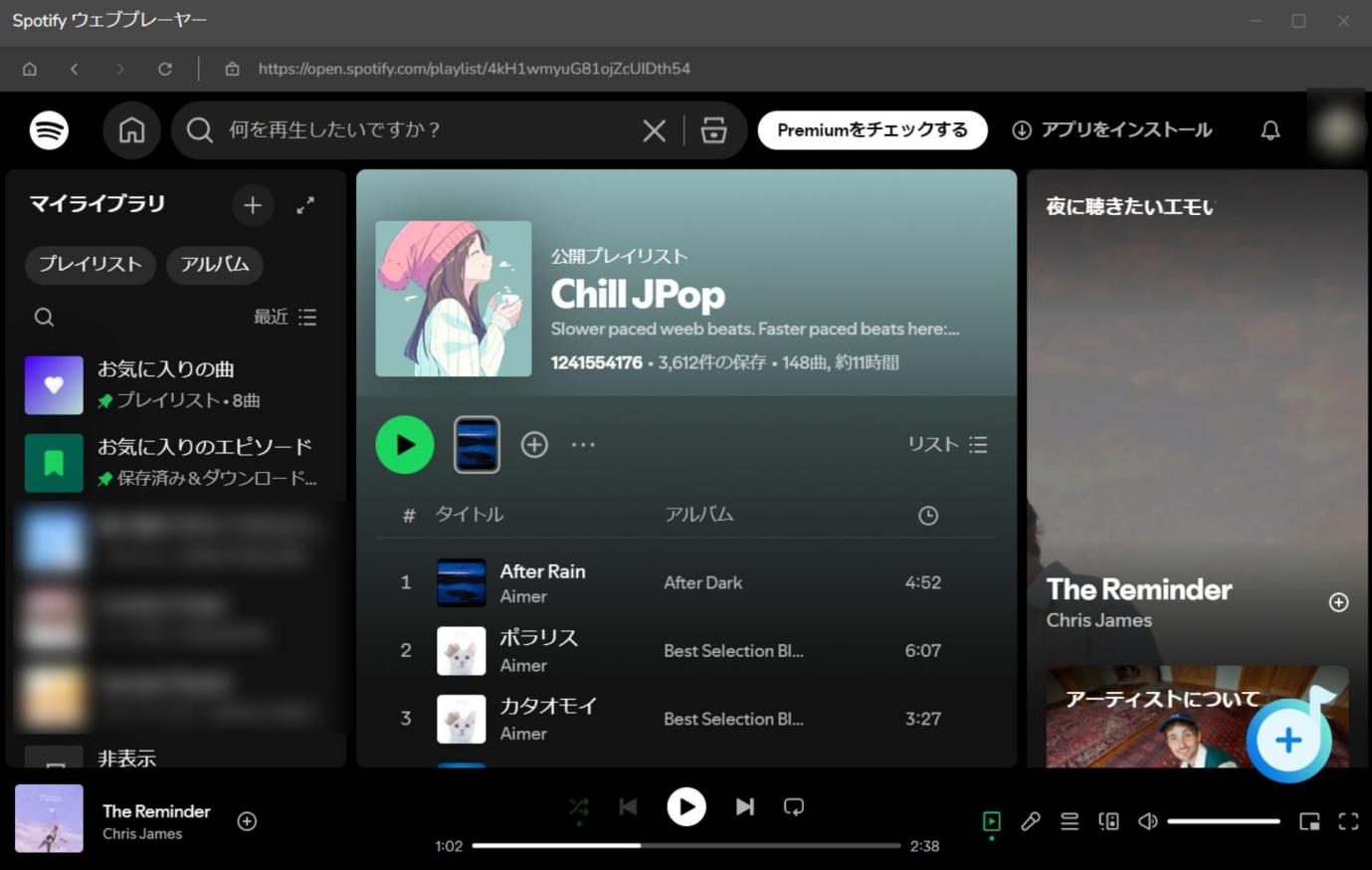Click now playing album art at bottom left
The width and height of the screenshot is (1372, 870).
pos(49,818)
